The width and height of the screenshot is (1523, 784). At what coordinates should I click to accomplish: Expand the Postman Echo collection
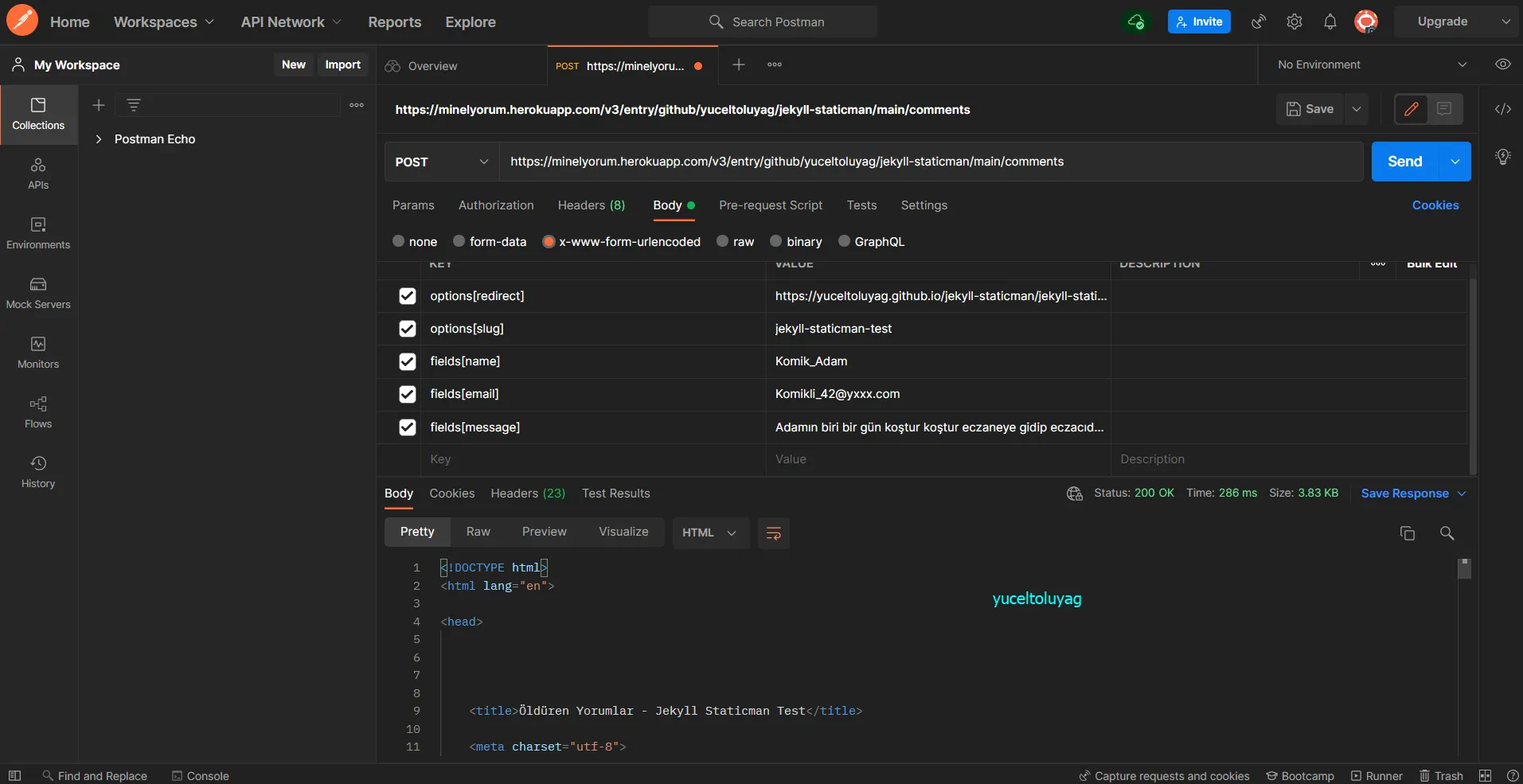[99, 139]
